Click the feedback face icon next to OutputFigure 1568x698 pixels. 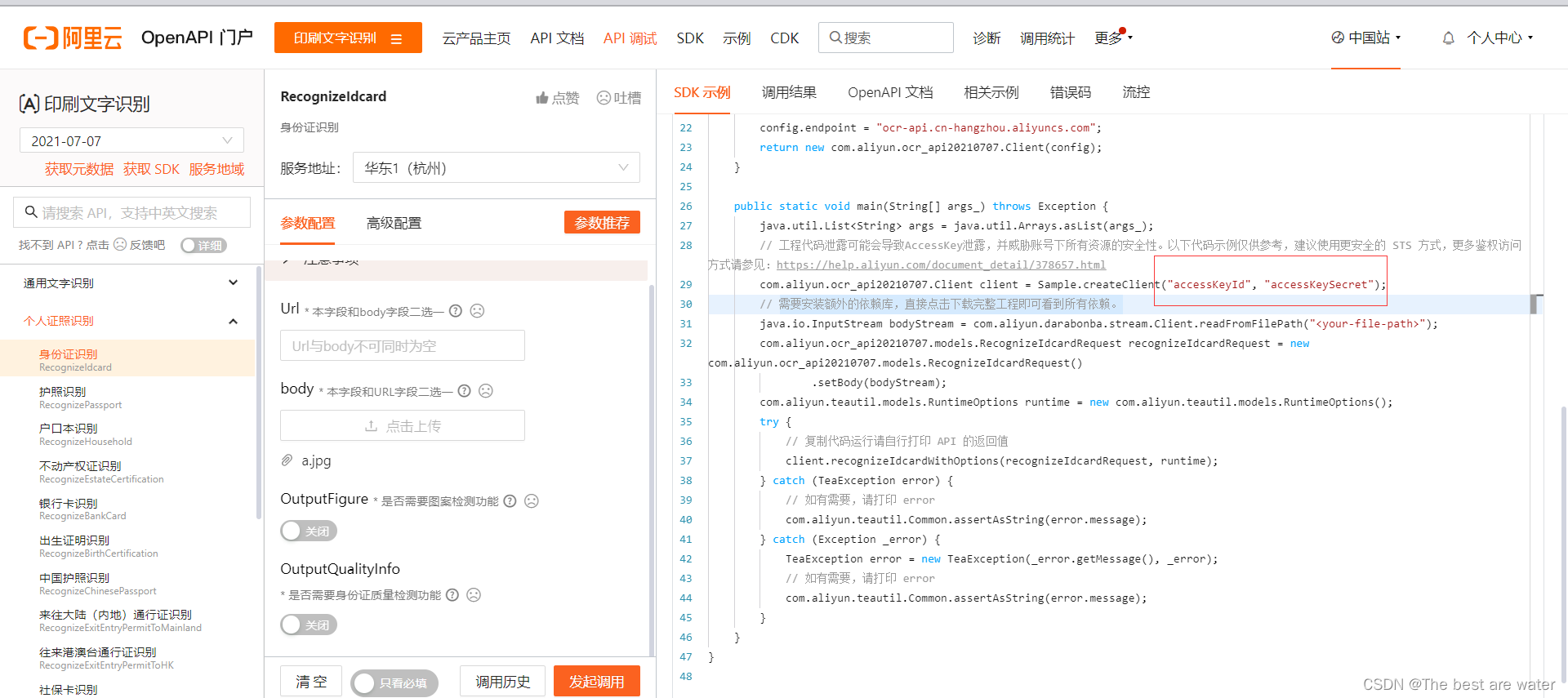[532, 501]
